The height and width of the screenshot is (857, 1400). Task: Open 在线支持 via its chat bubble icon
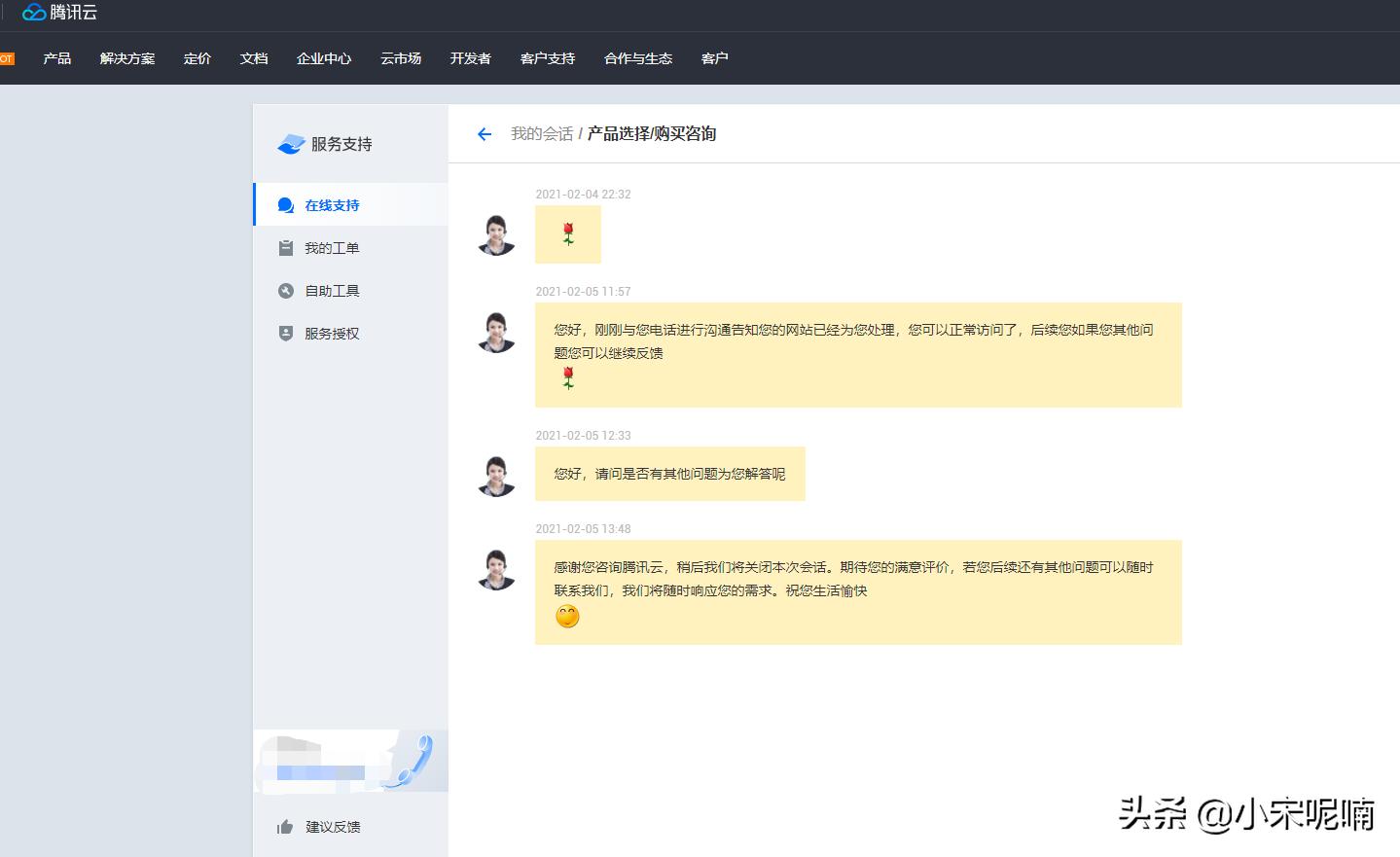(x=284, y=204)
